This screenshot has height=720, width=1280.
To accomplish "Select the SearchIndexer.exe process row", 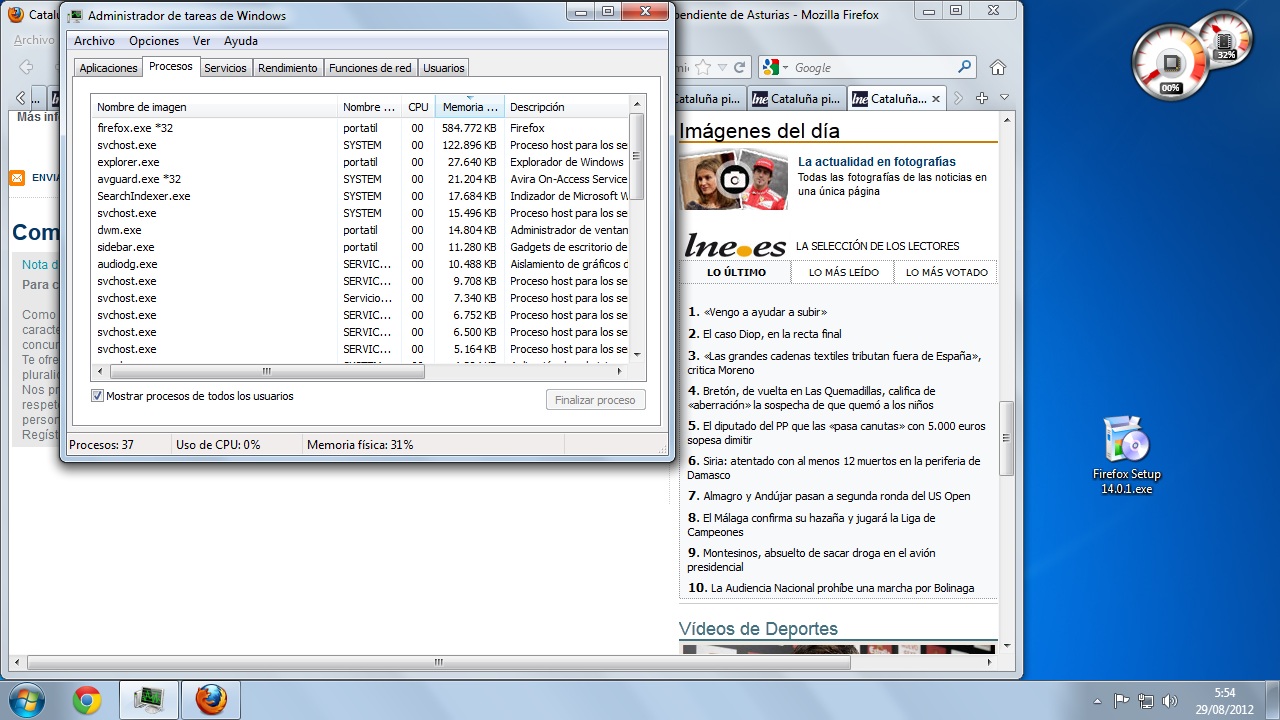I will click(361, 196).
